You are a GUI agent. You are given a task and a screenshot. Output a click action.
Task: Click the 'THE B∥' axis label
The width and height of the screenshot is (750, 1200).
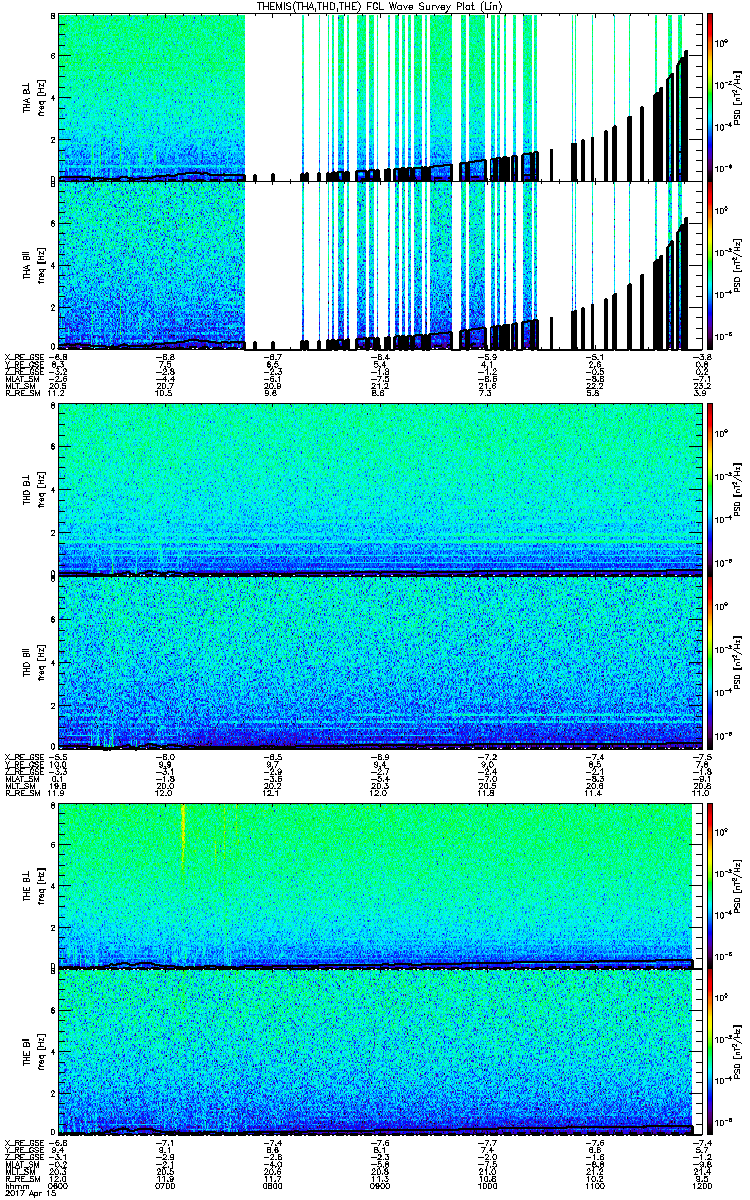tap(27, 1052)
